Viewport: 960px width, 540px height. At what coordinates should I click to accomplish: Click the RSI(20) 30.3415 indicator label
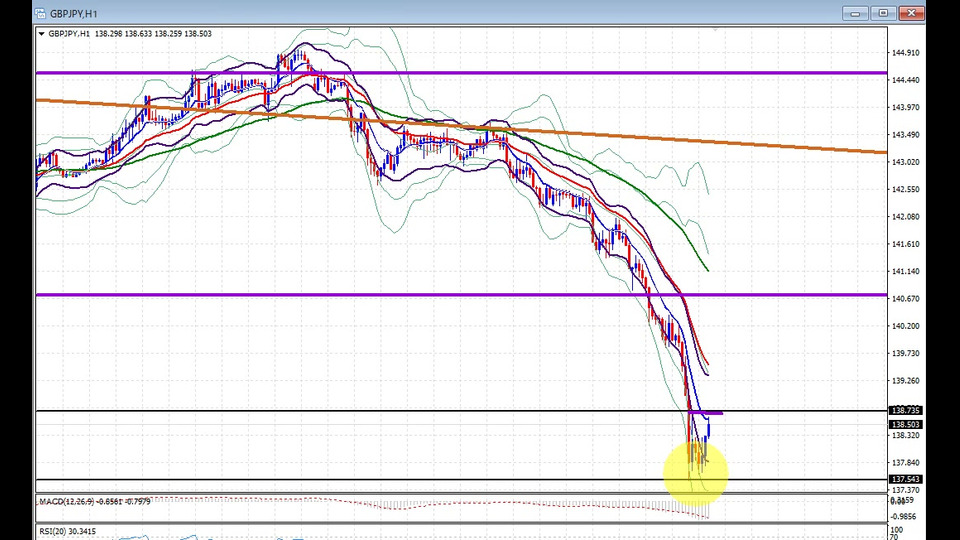pyautogui.click(x=67, y=531)
